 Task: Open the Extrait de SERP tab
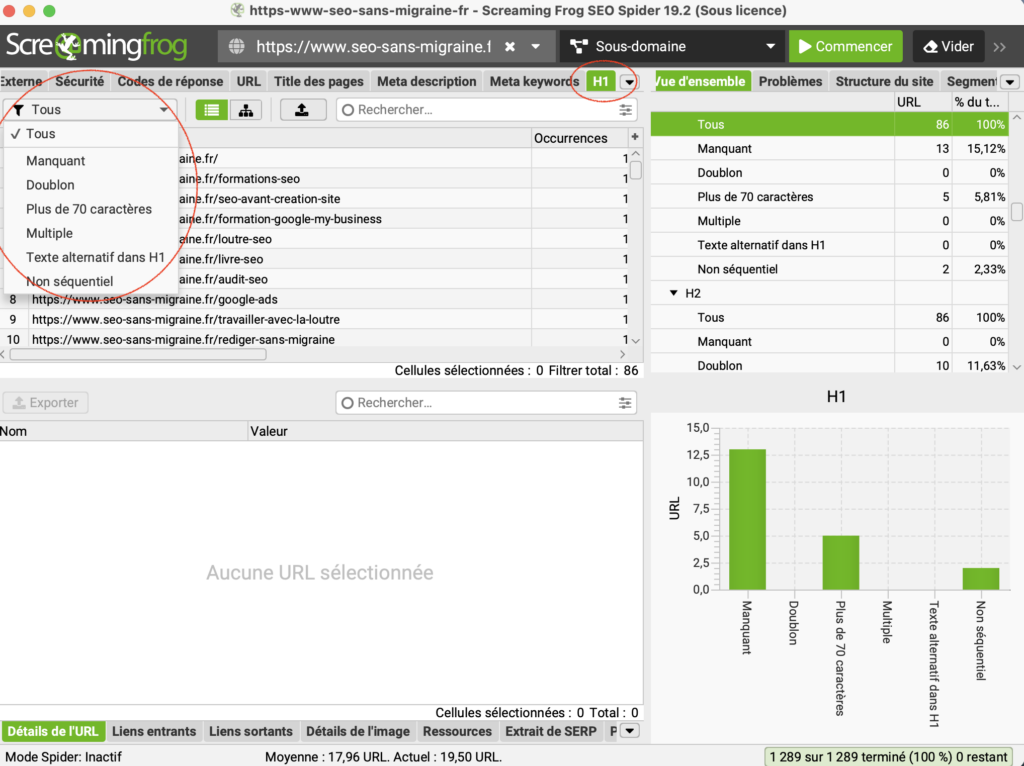[551, 731]
